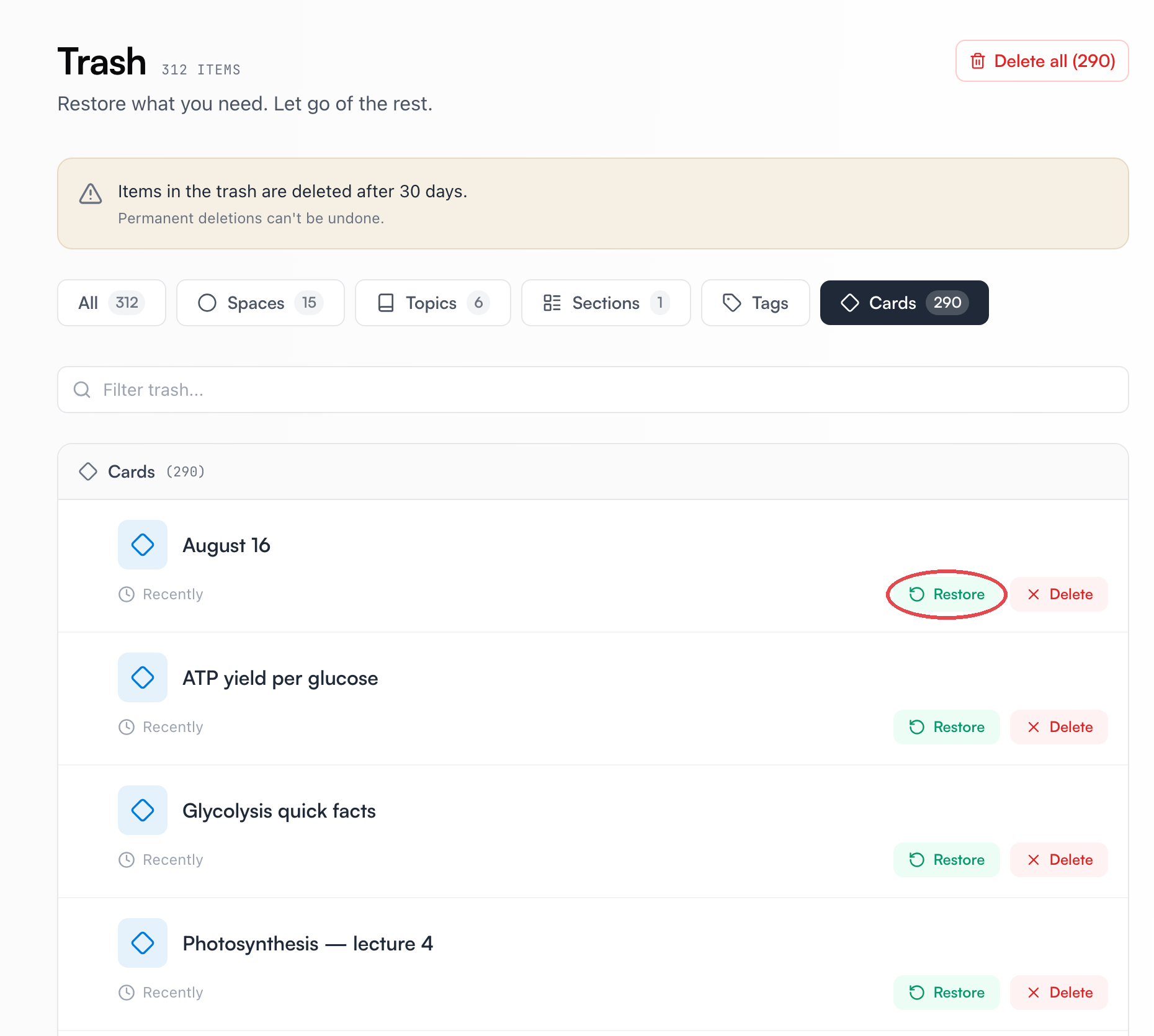Restore the ATP yield per glucose card
Image resolution: width=1154 pixels, height=1036 pixels.
coord(947,727)
